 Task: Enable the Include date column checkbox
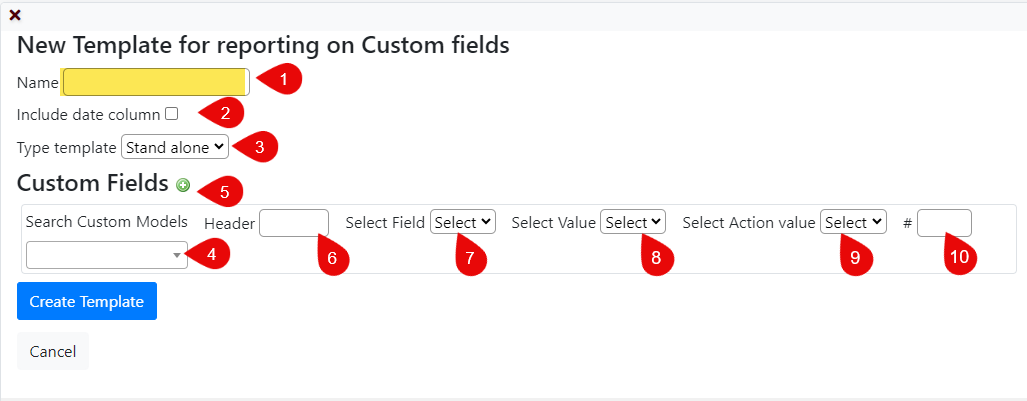(171, 114)
